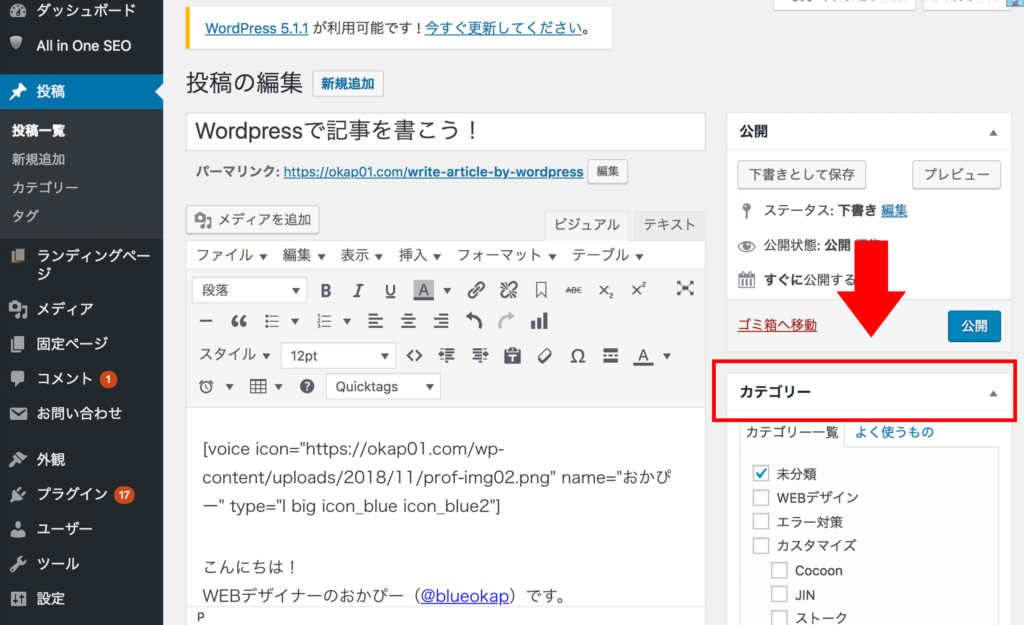Screen dimensions: 1024x625
Task: Open bulleted list style options arrow
Action: (295, 321)
